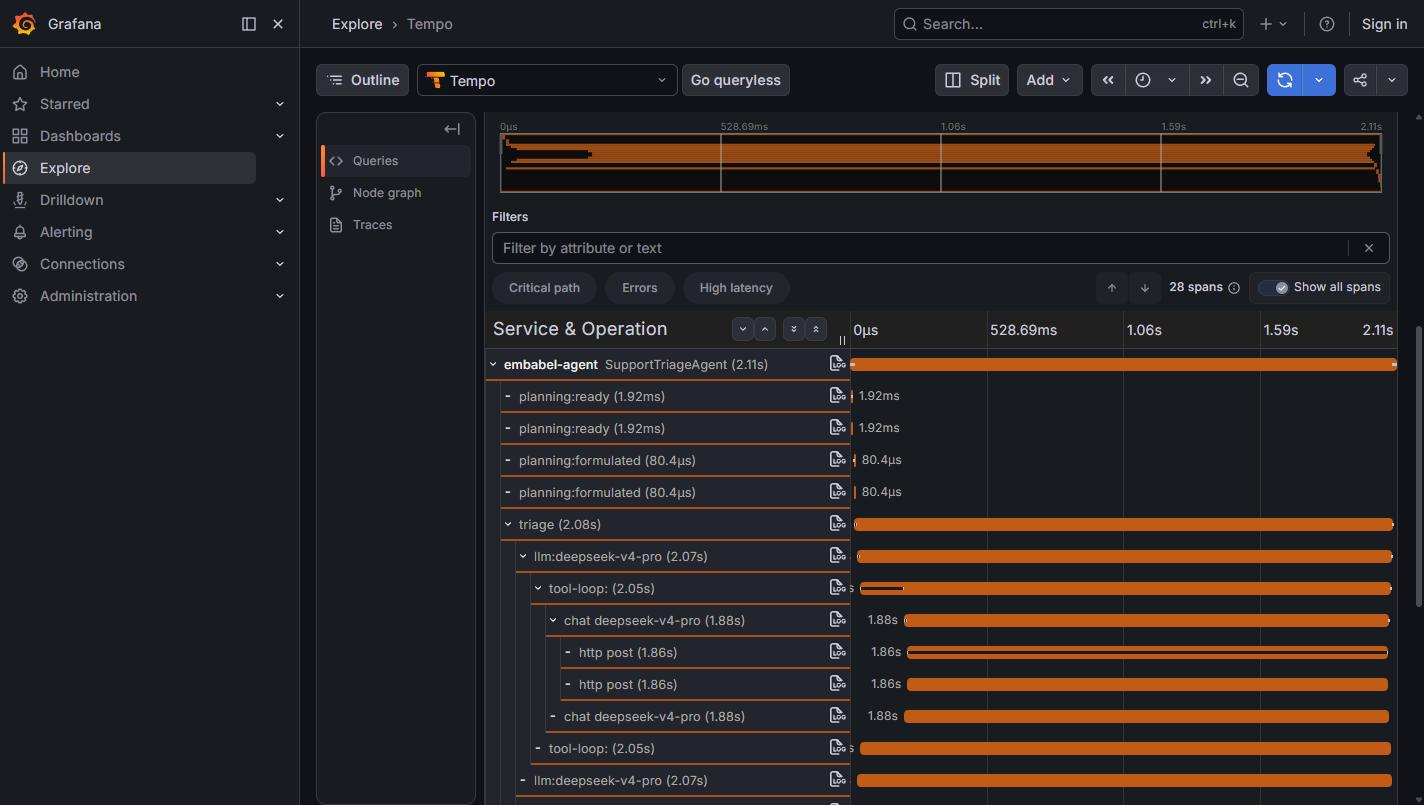This screenshot has width=1424, height=805.
Task: Open the Home nav item
Action: click(59, 72)
